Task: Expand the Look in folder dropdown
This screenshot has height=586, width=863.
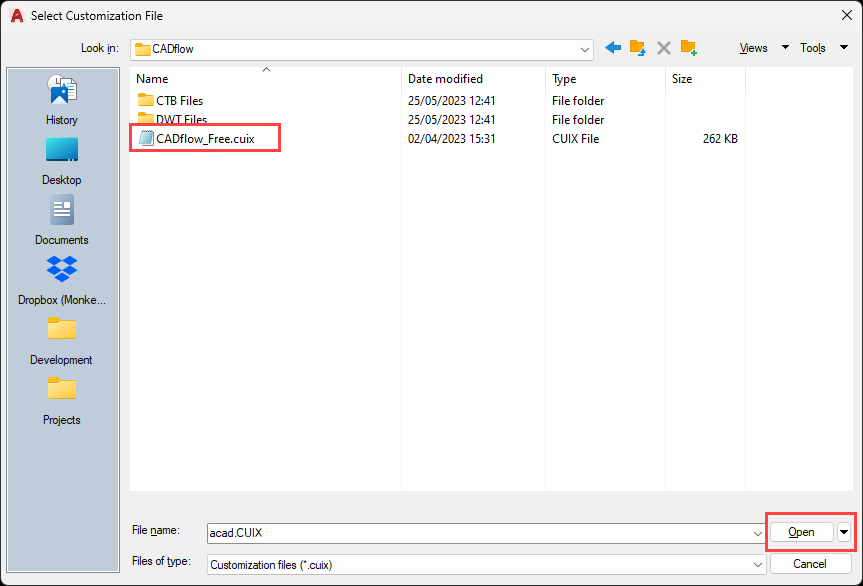Action: tap(585, 50)
